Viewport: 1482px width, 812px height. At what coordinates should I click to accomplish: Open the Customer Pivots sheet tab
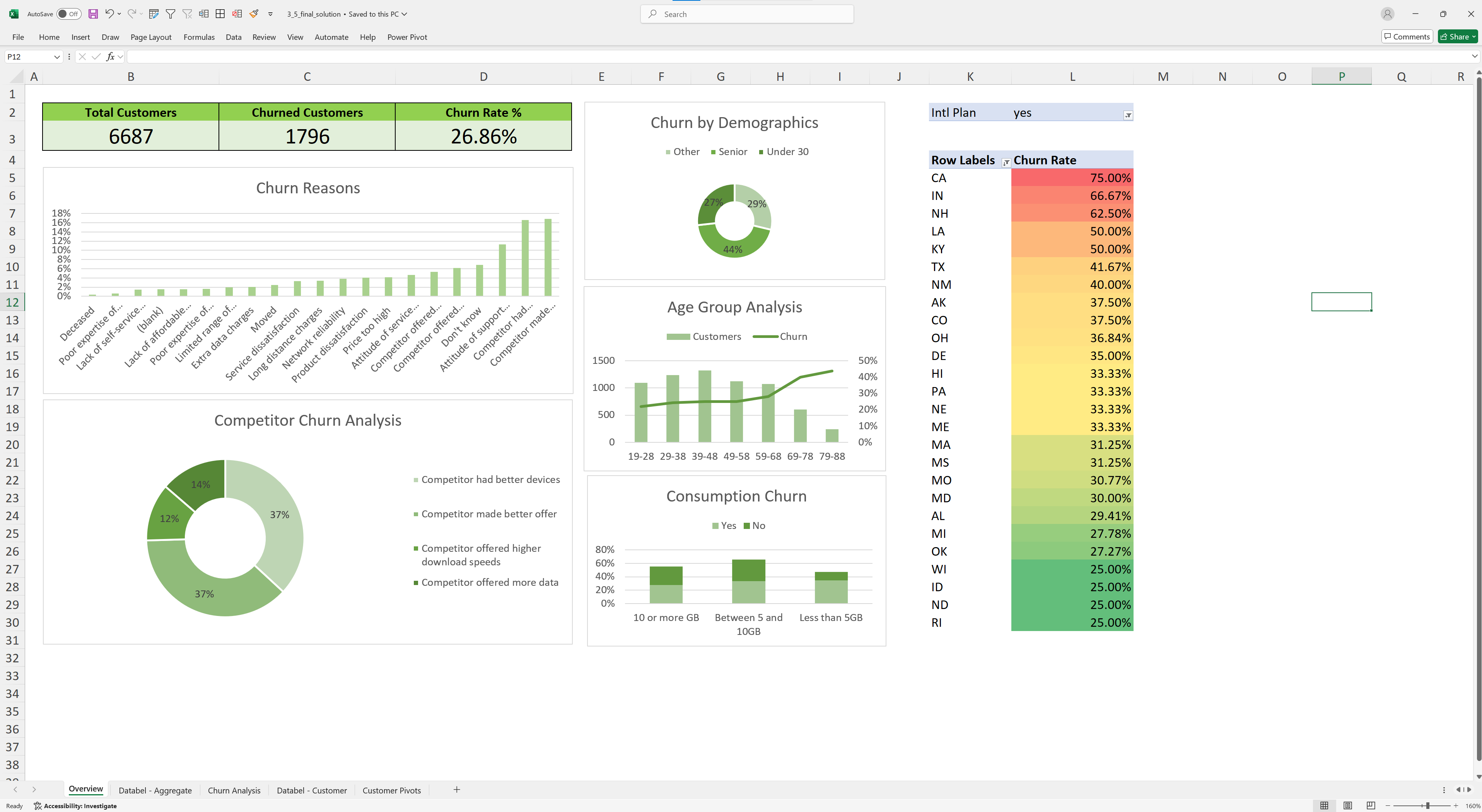[391, 790]
